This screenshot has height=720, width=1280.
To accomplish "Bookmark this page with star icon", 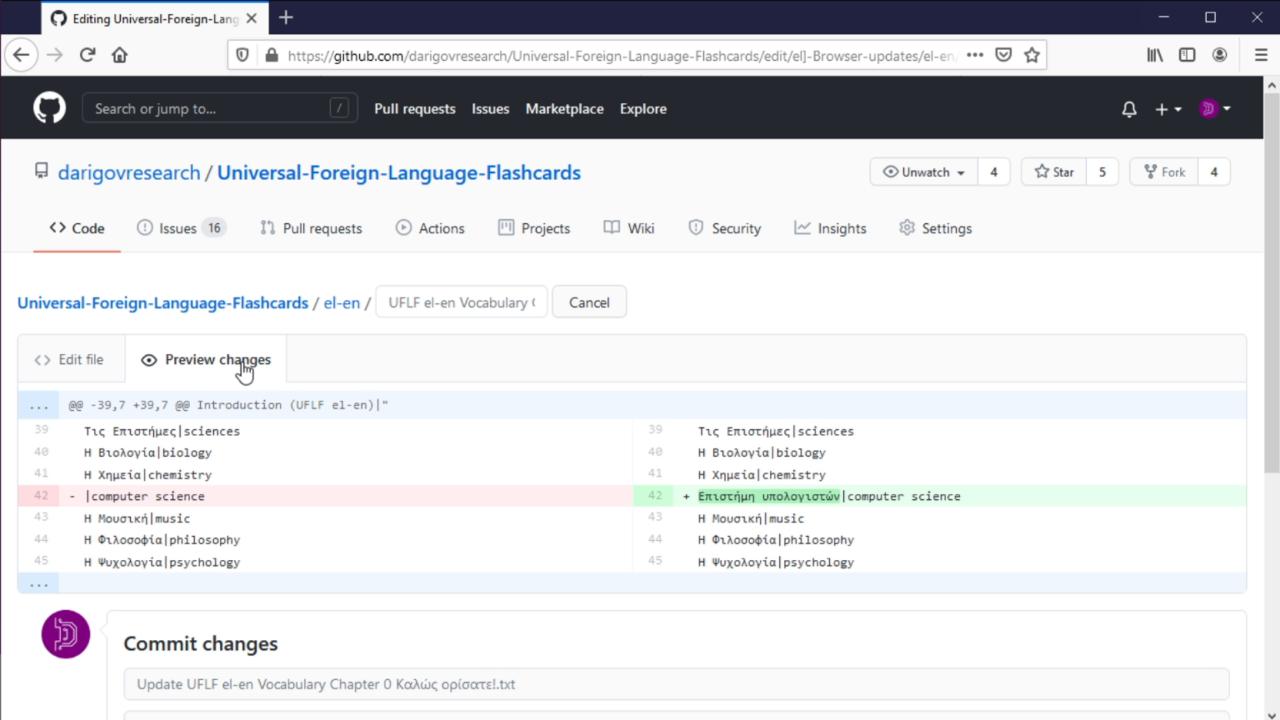I will (1032, 55).
